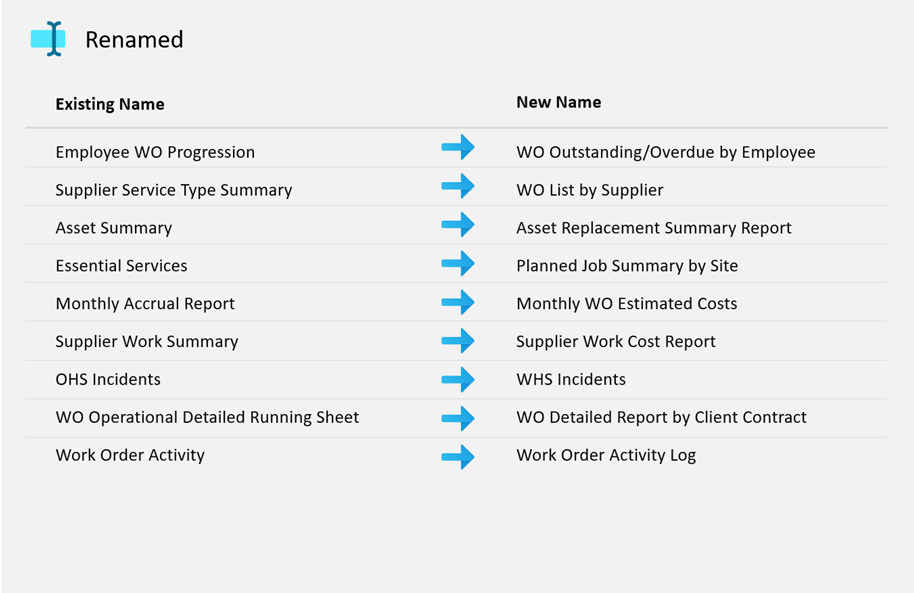Click the arrow next to Essential Services
914x593 pixels.
458,263
